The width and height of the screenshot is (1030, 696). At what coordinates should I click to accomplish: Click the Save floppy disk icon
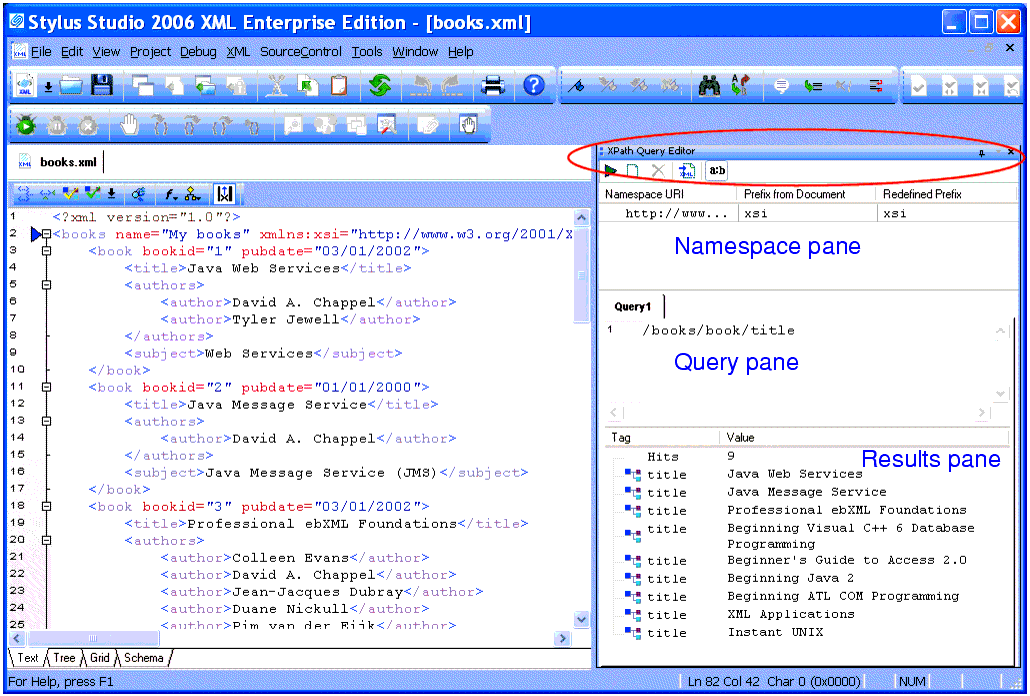point(101,86)
